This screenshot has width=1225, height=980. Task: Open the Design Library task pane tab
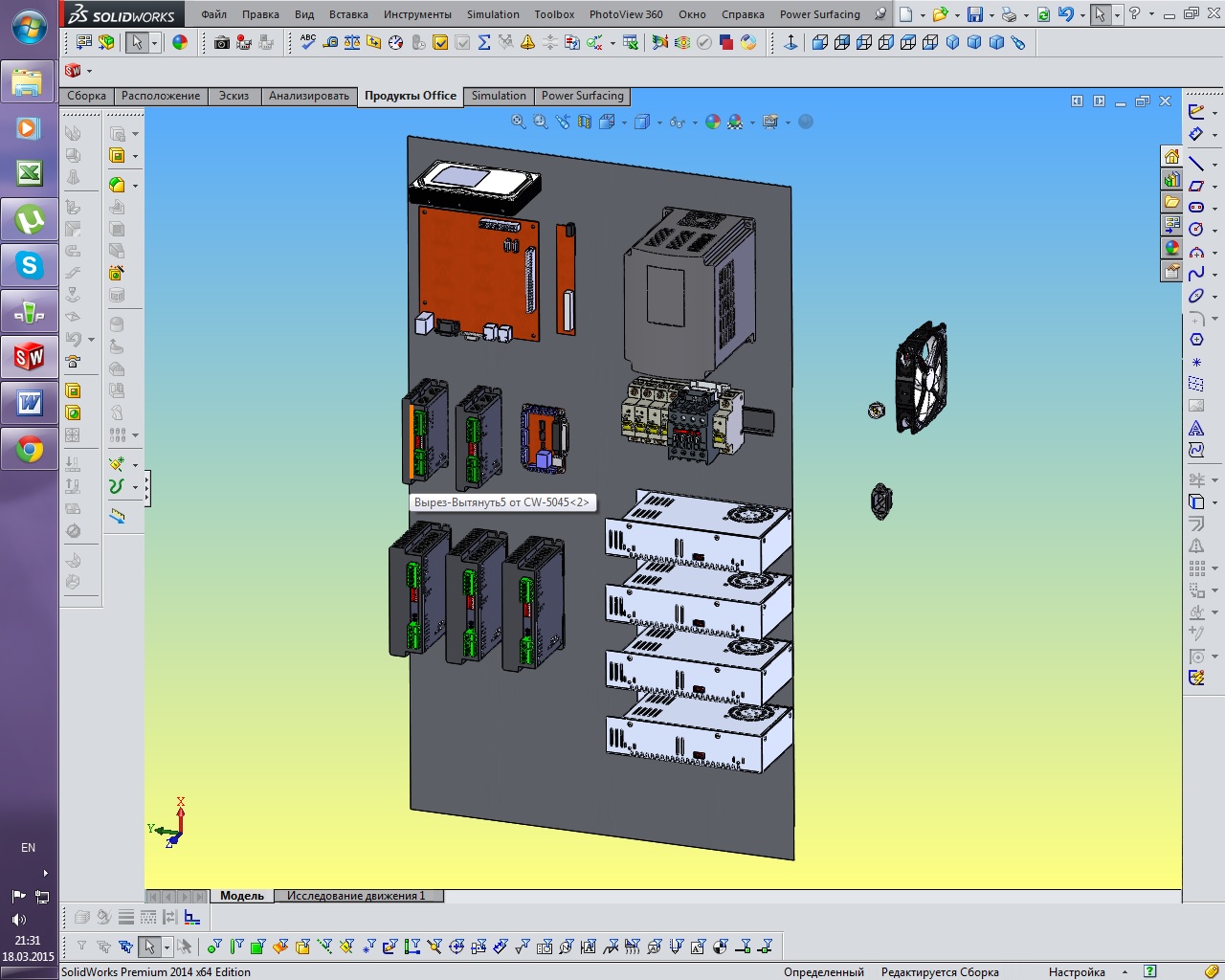coord(1171,179)
